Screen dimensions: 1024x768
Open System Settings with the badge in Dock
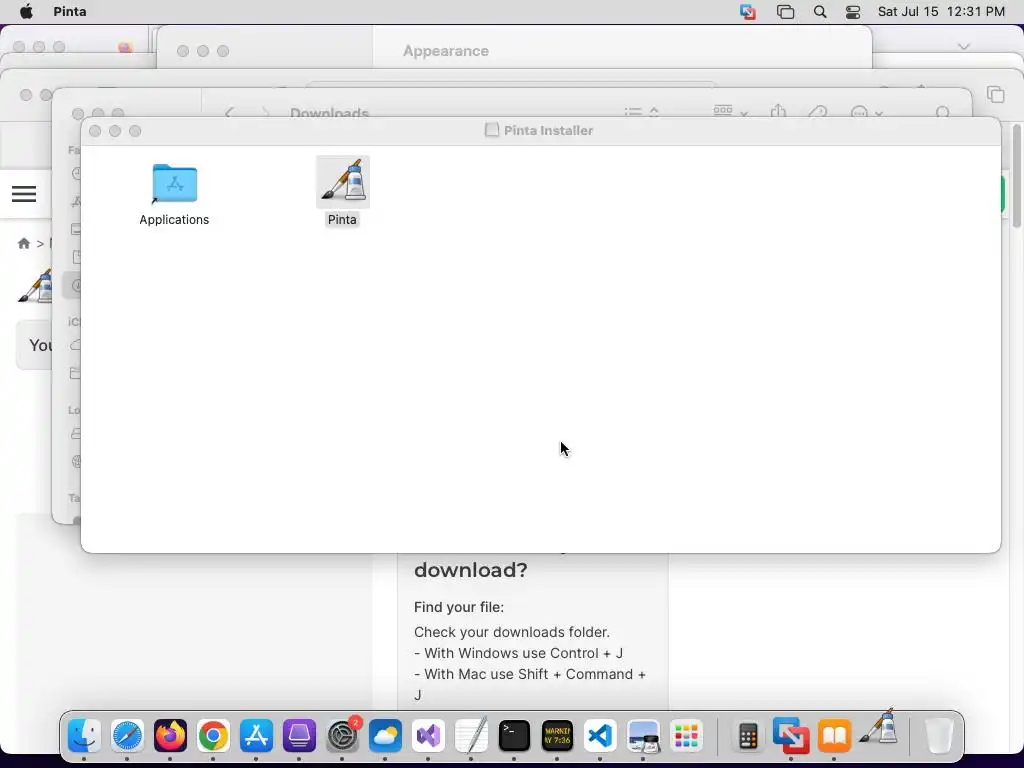point(342,736)
